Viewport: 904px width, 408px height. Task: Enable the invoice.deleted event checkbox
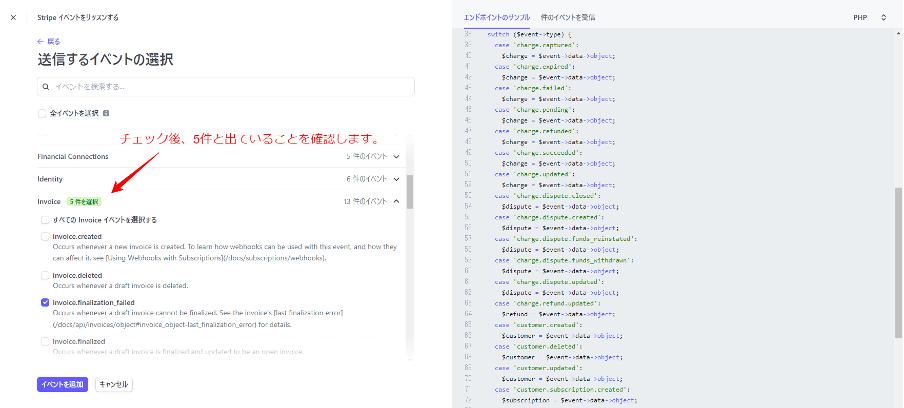coord(46,275)
